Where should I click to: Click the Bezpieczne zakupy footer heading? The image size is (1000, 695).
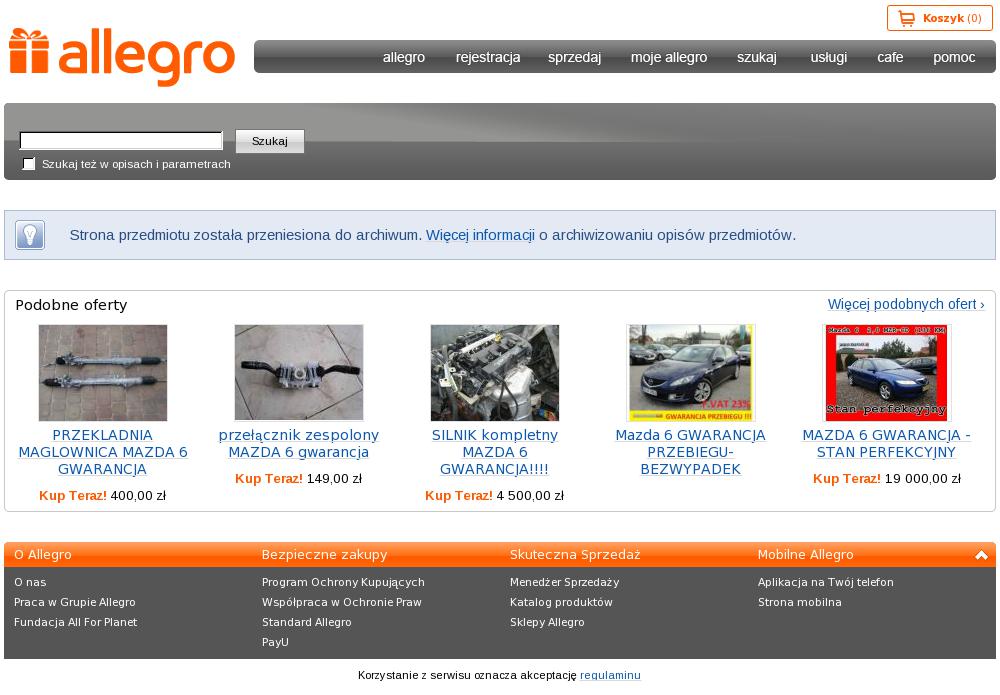(x=325, y=555)
